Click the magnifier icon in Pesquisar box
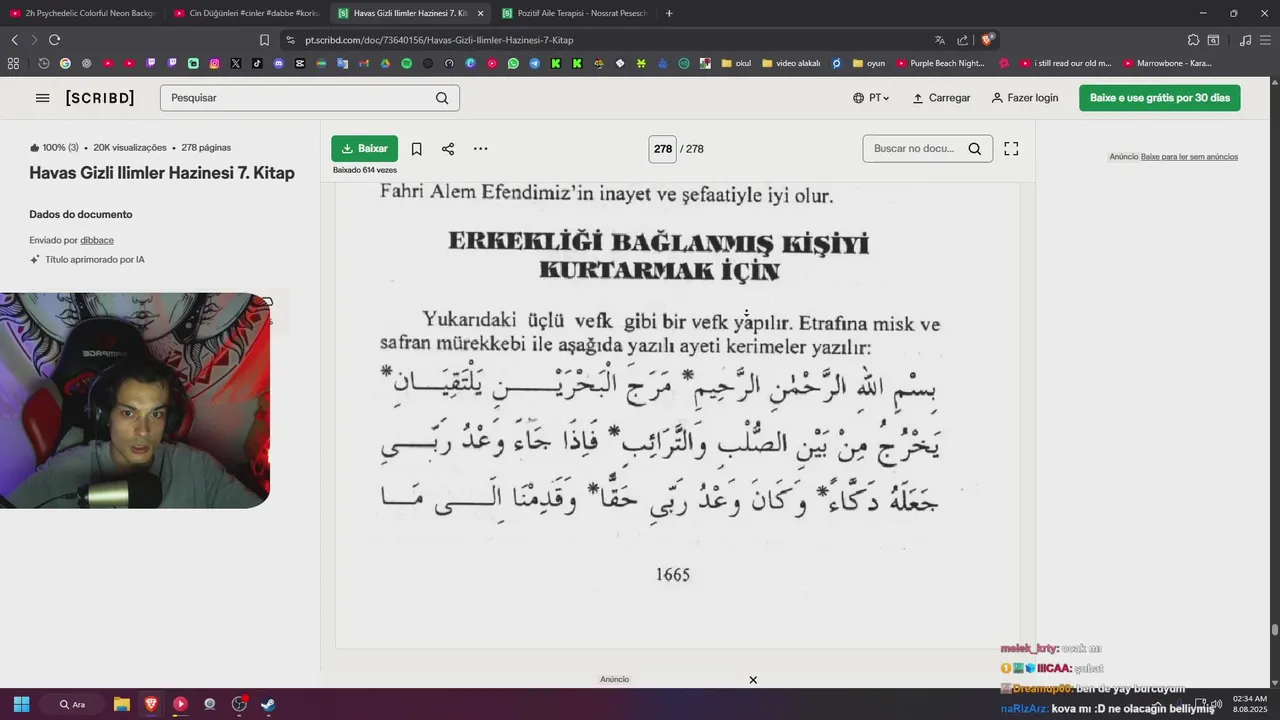 click(442, 98)
